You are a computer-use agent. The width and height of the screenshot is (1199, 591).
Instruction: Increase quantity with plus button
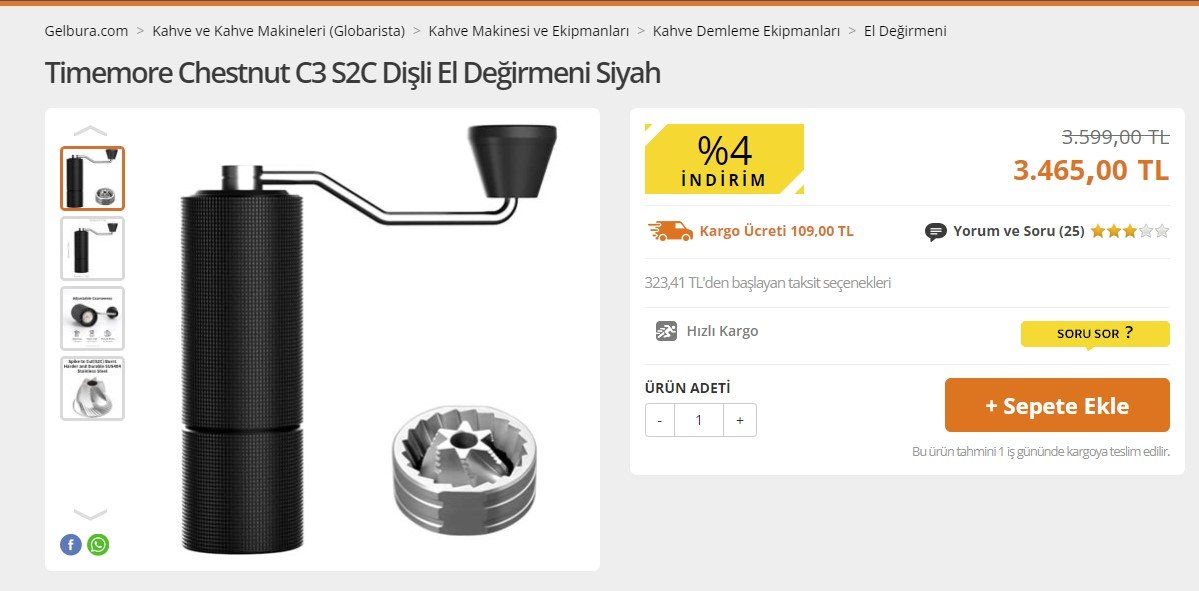[739, 421]
